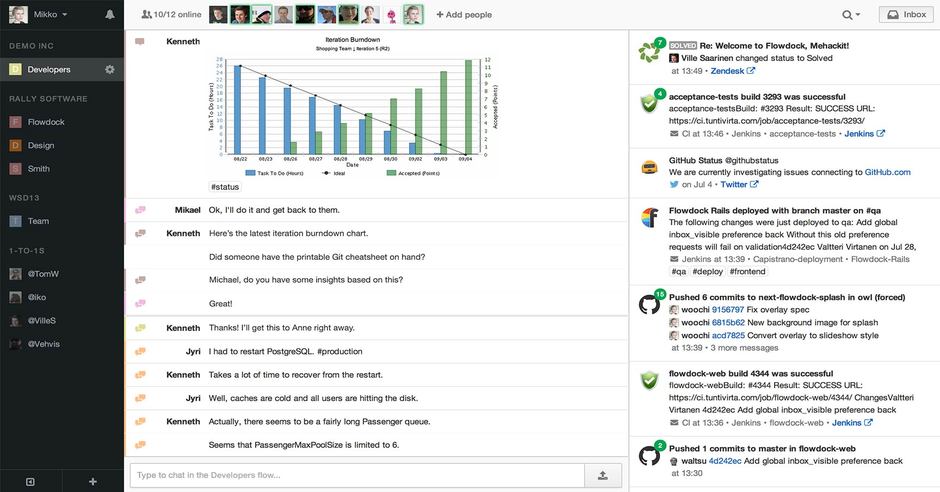This screenshot has width=940, height=492.
Task: Open the GitHub.com link
Action: pos(887,172)
